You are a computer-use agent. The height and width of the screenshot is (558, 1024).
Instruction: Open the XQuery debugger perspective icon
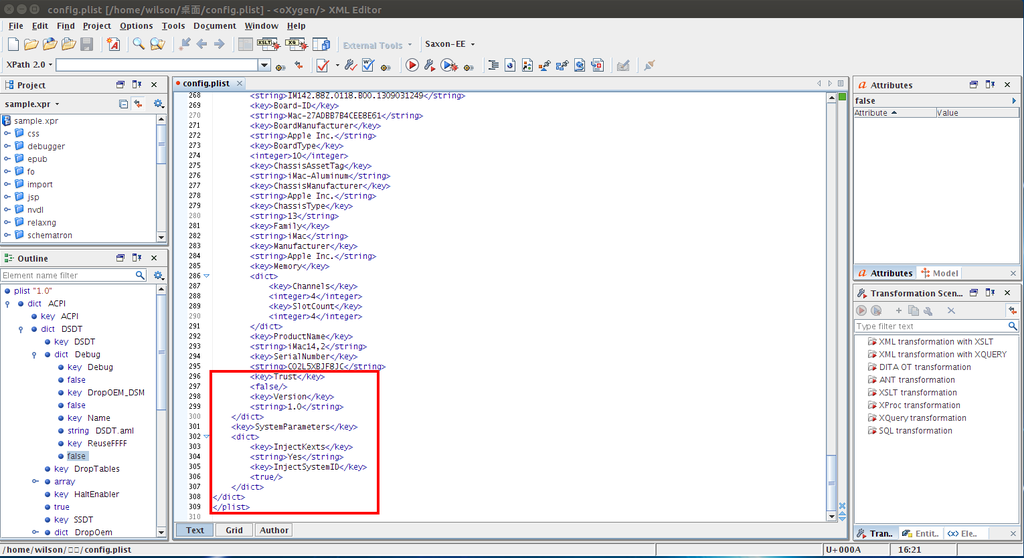coord(296,44)
